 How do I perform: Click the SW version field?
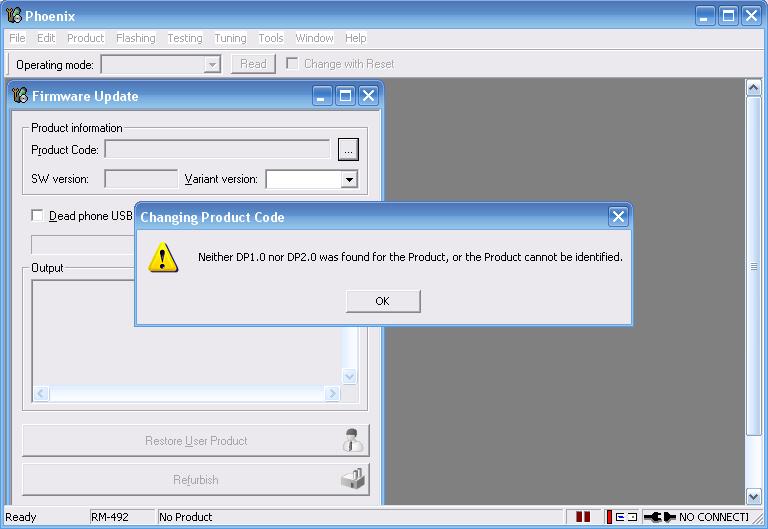click(141, 179)
